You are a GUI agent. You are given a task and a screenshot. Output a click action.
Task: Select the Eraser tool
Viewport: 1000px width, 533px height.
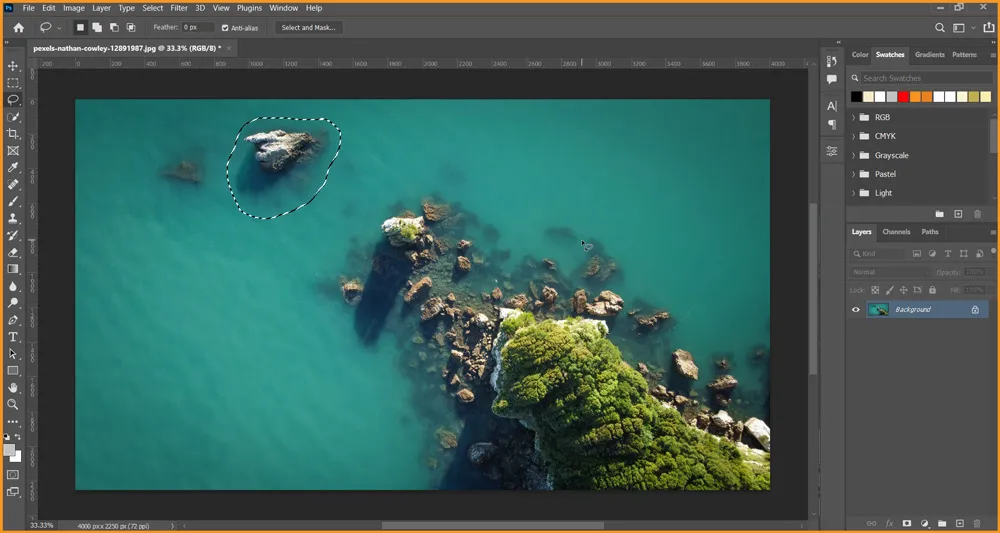click(13, 252)
